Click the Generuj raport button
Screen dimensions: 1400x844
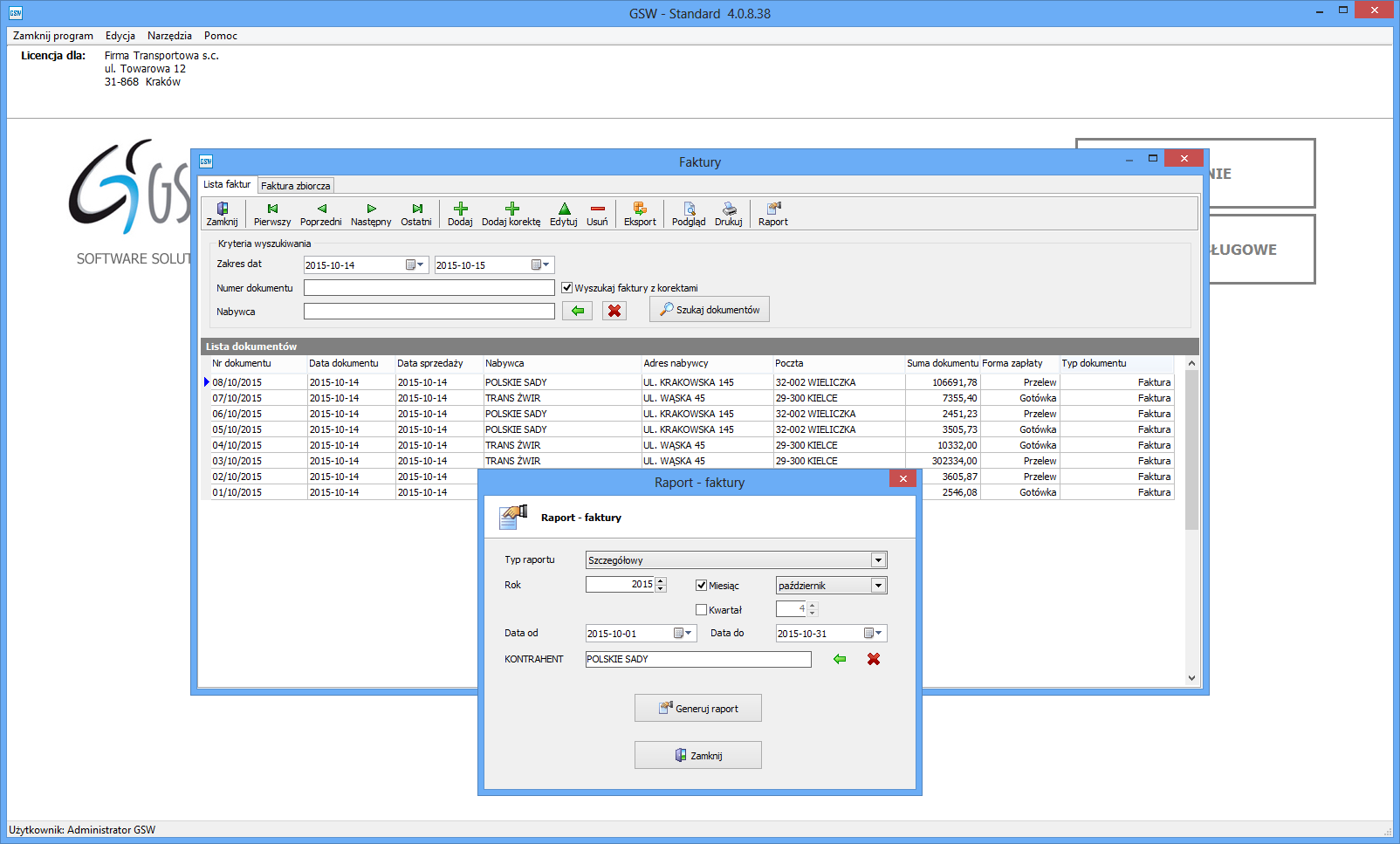[x=698, y=708]
